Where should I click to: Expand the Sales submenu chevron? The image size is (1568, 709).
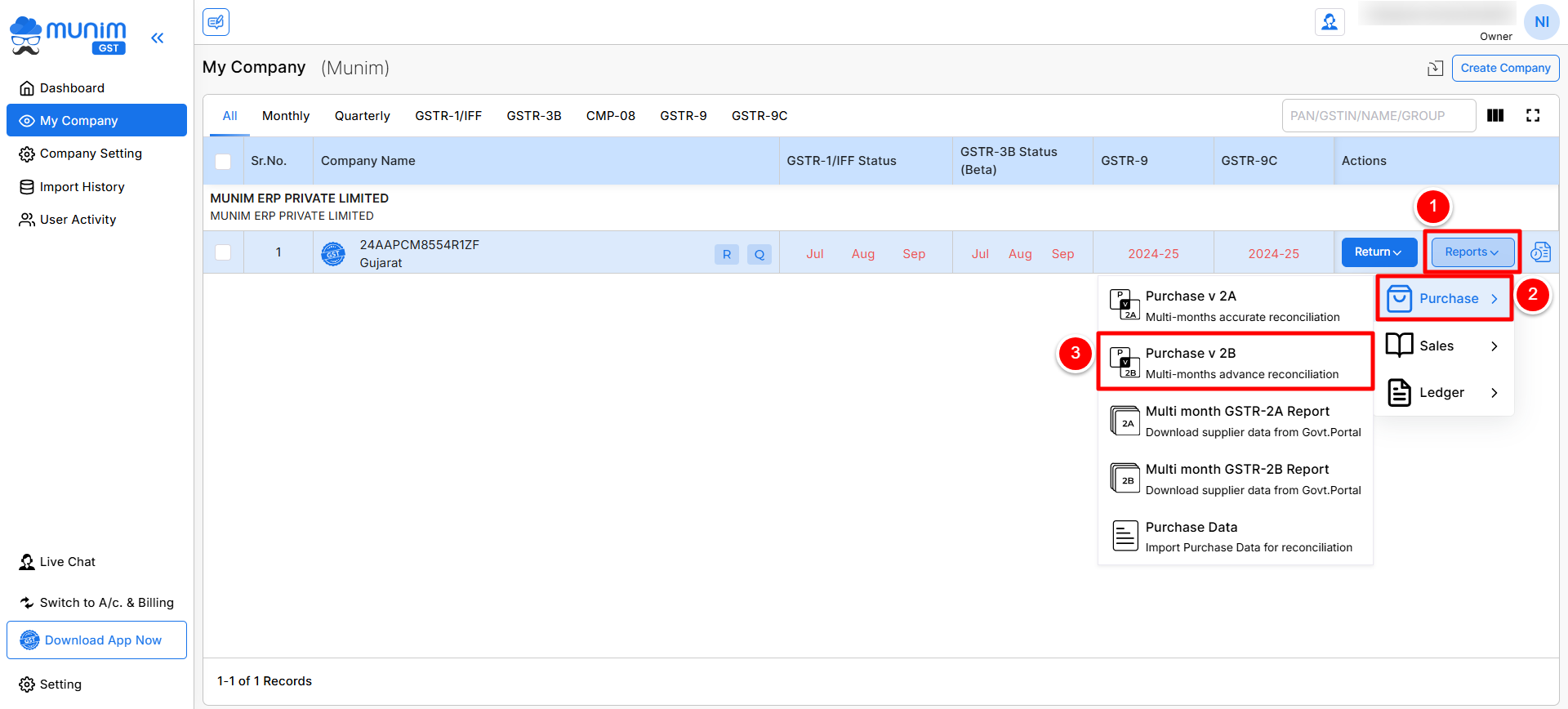coord(1494,346)
